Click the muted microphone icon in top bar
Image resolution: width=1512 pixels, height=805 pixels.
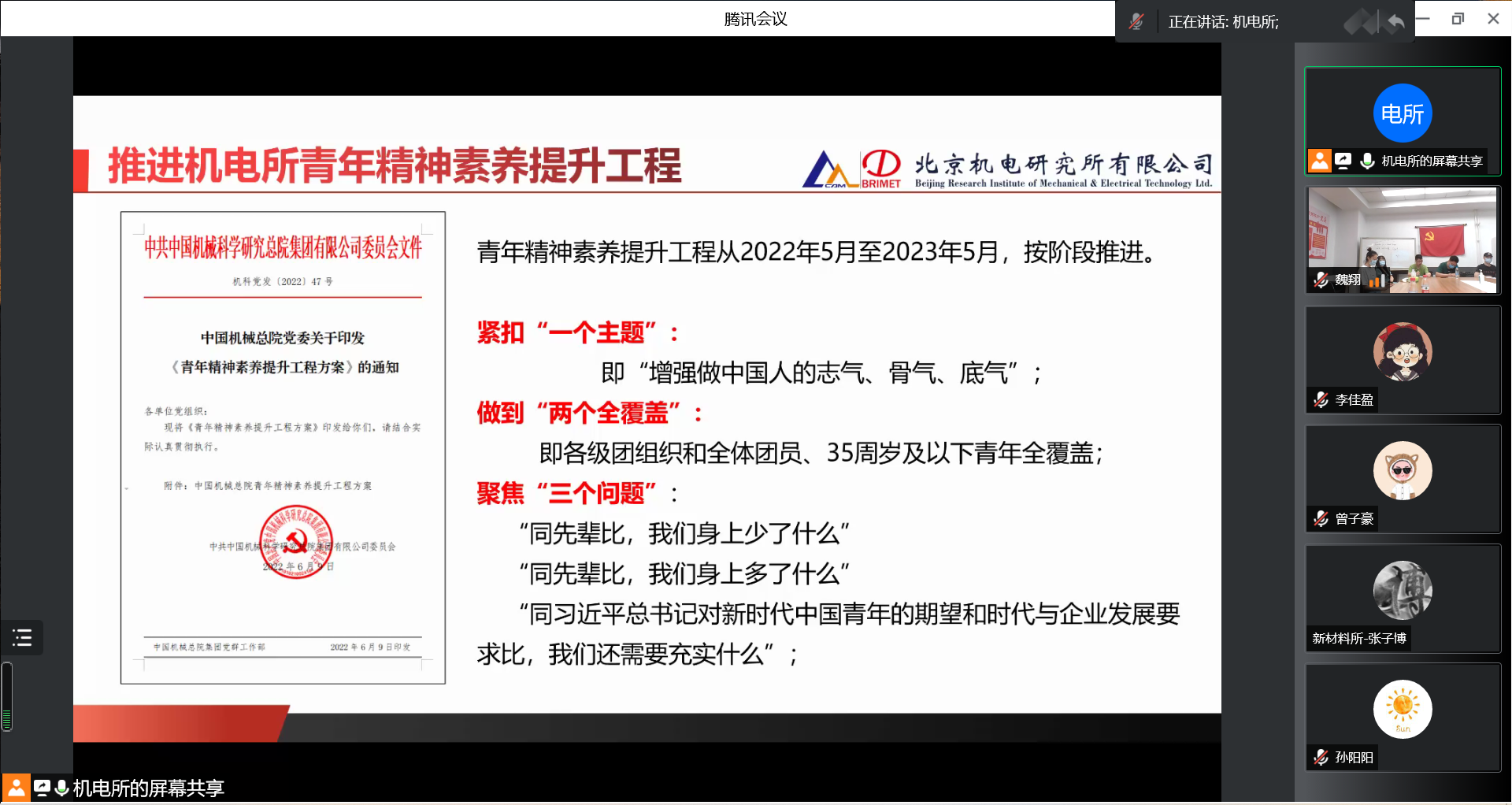[x=1136, y=21]
